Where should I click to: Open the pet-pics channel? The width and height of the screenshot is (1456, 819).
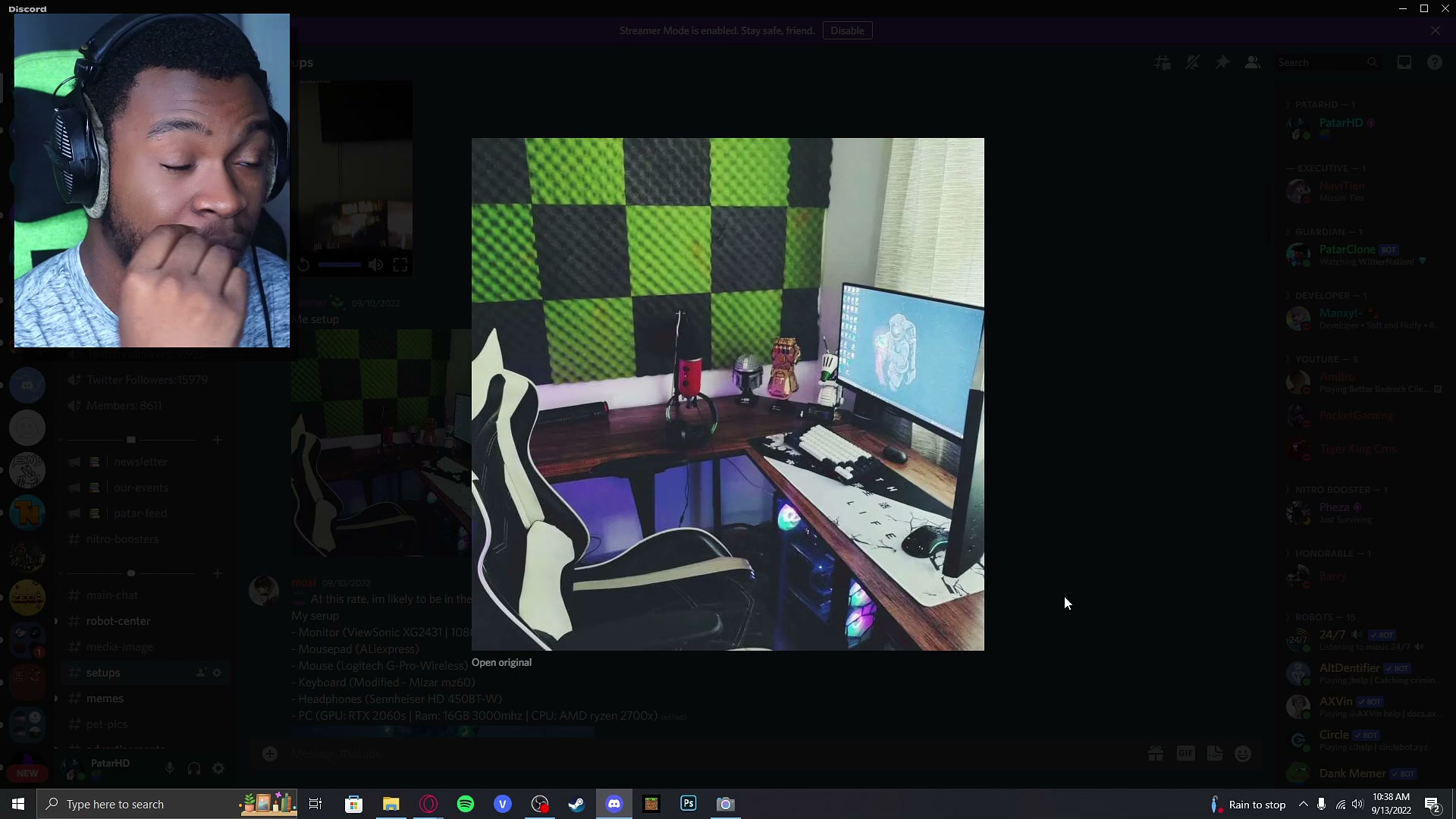(x=144, y=724)
